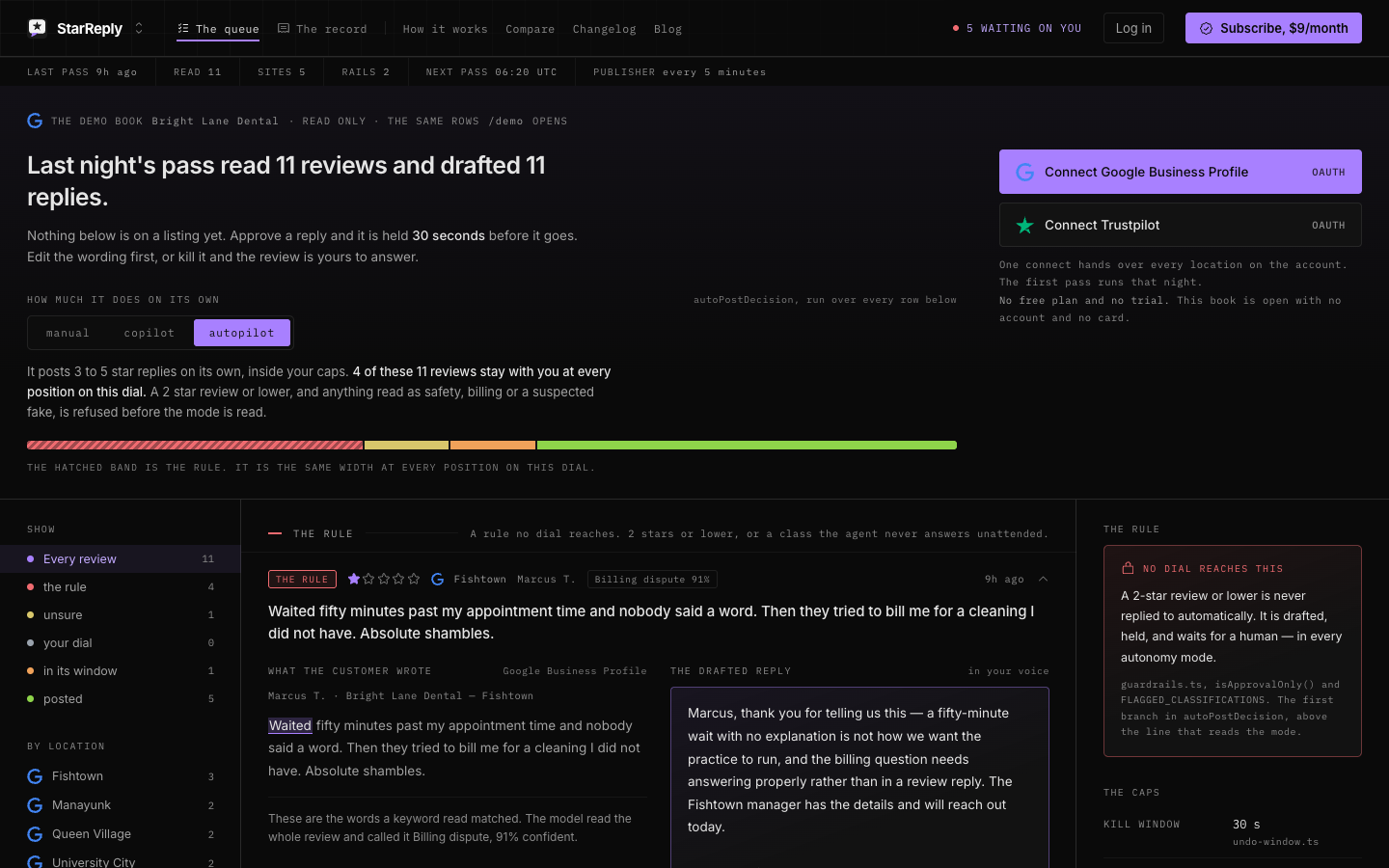Image resolution: width=1389 pixels, height=868 pixels.
Task: Click the StarReply logo icon
Action: click(x=37, y=28)
